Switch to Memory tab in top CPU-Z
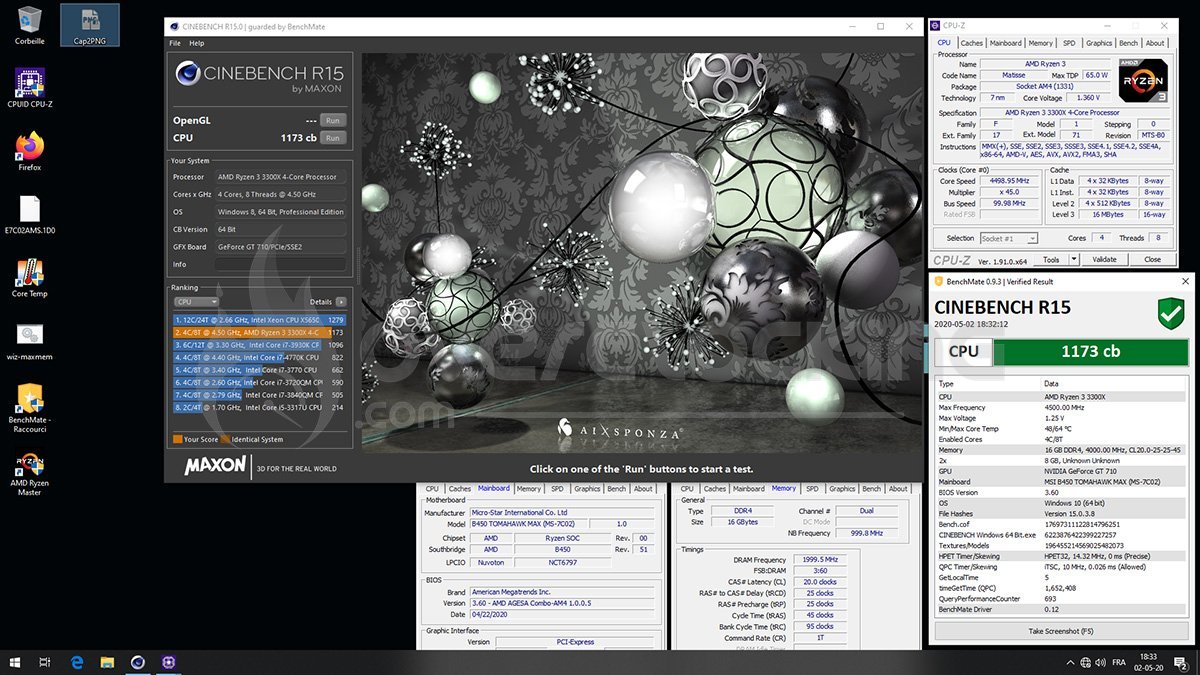This screenshot has height=675, width=1200. click(1041, 43)
